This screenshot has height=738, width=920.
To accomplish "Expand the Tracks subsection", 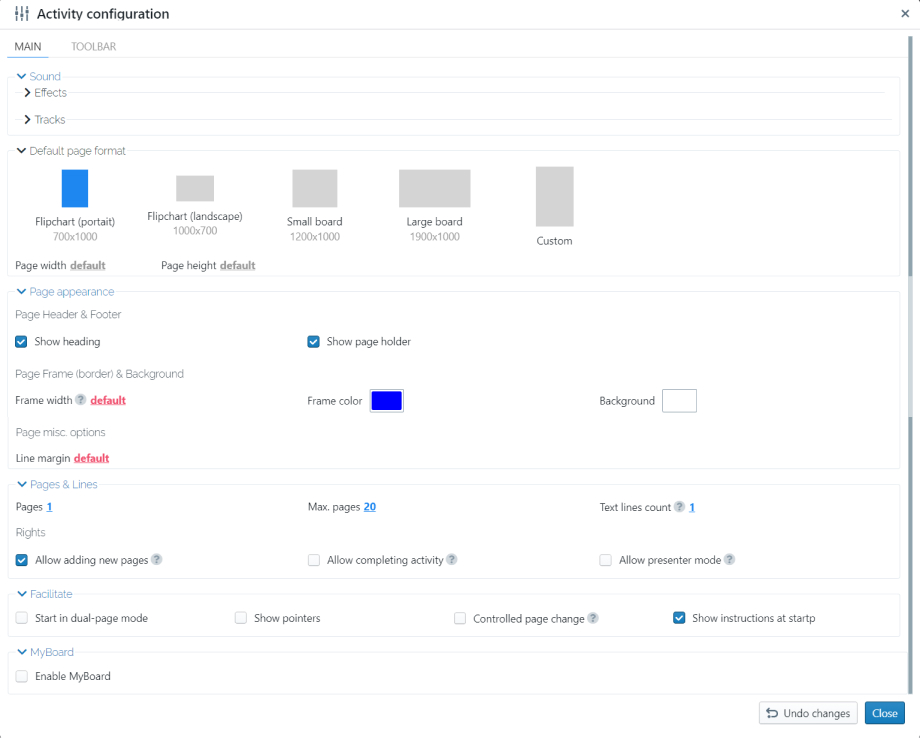I will [x=44, y=120].
